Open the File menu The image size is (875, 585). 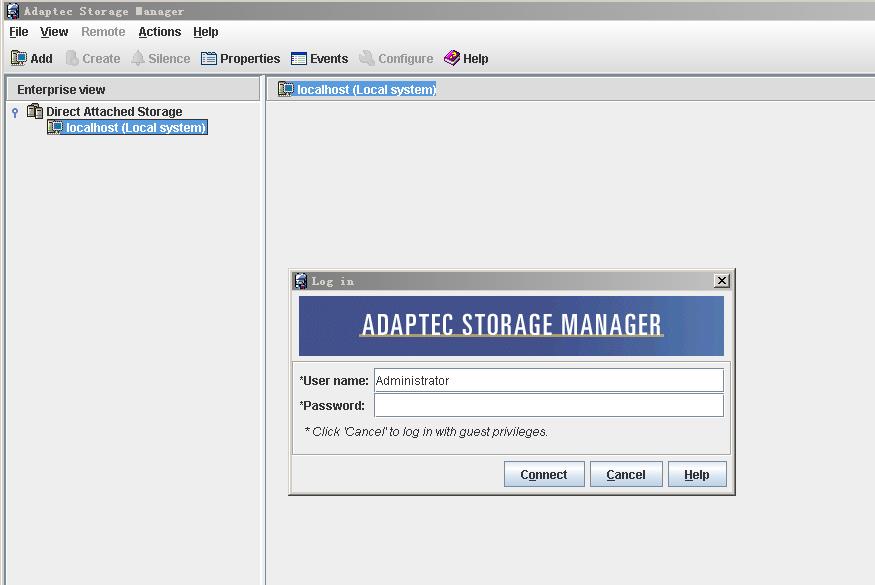18,32
